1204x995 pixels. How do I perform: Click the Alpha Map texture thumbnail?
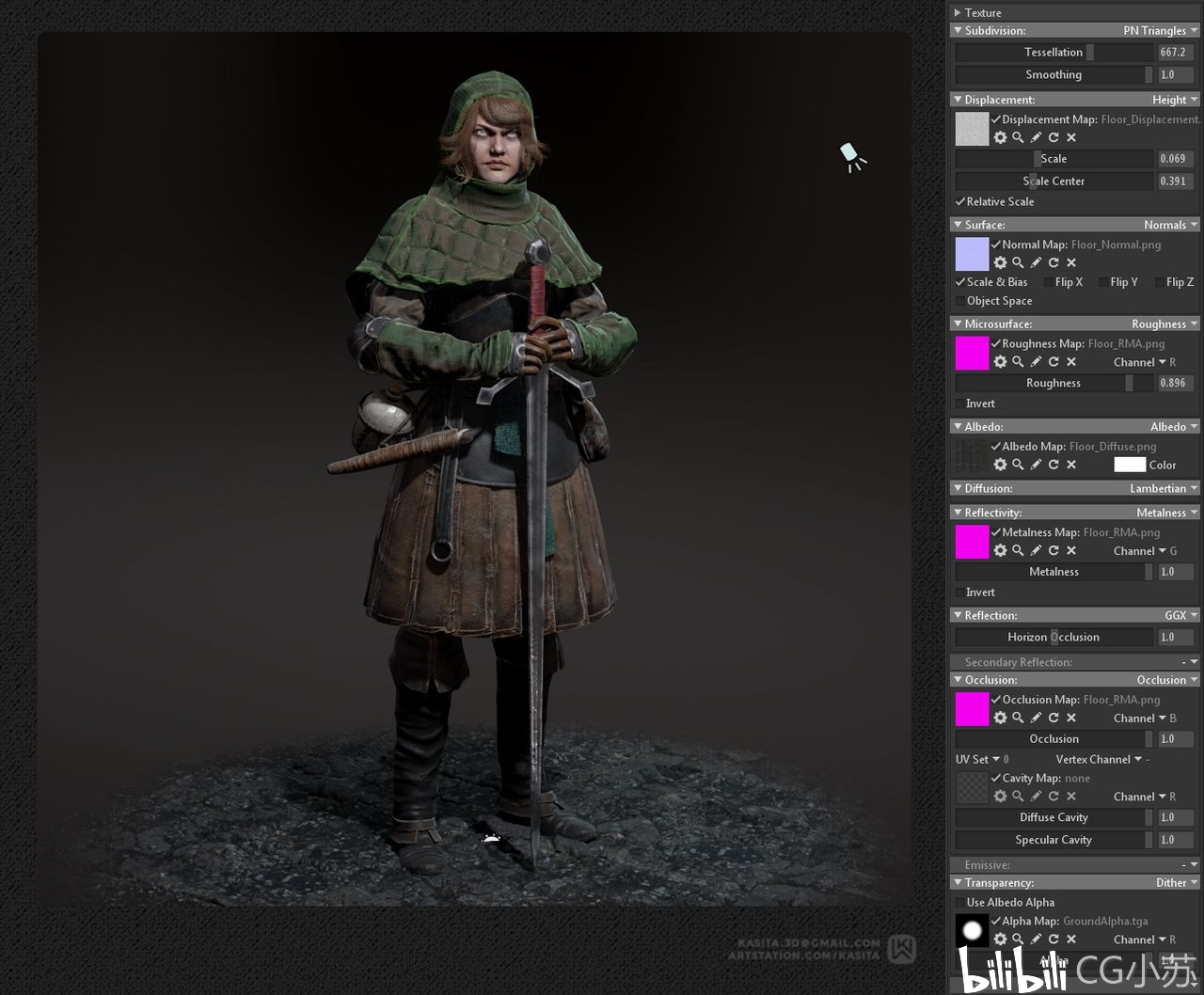973,931
